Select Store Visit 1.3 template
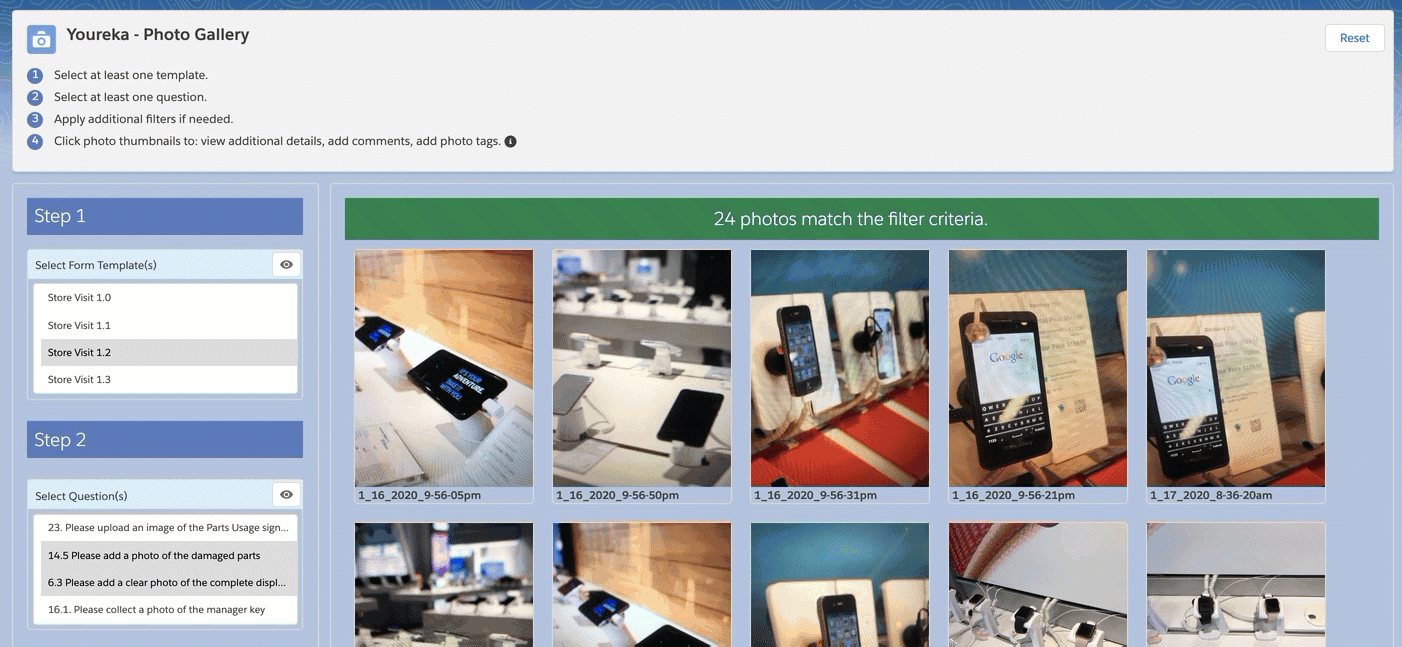The image size is (1402, 647). (x=169, y=379)
